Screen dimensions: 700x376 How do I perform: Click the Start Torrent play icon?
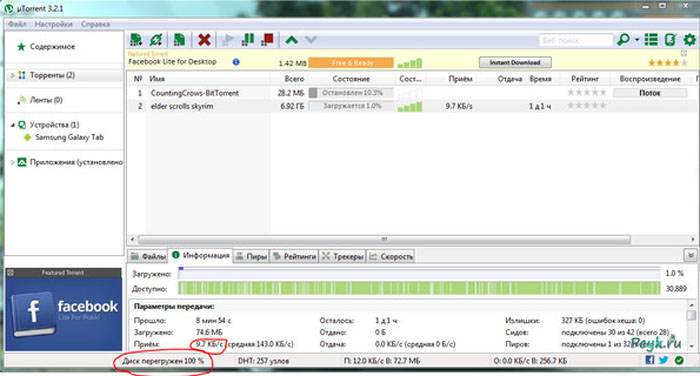click(x=228, y=40)
